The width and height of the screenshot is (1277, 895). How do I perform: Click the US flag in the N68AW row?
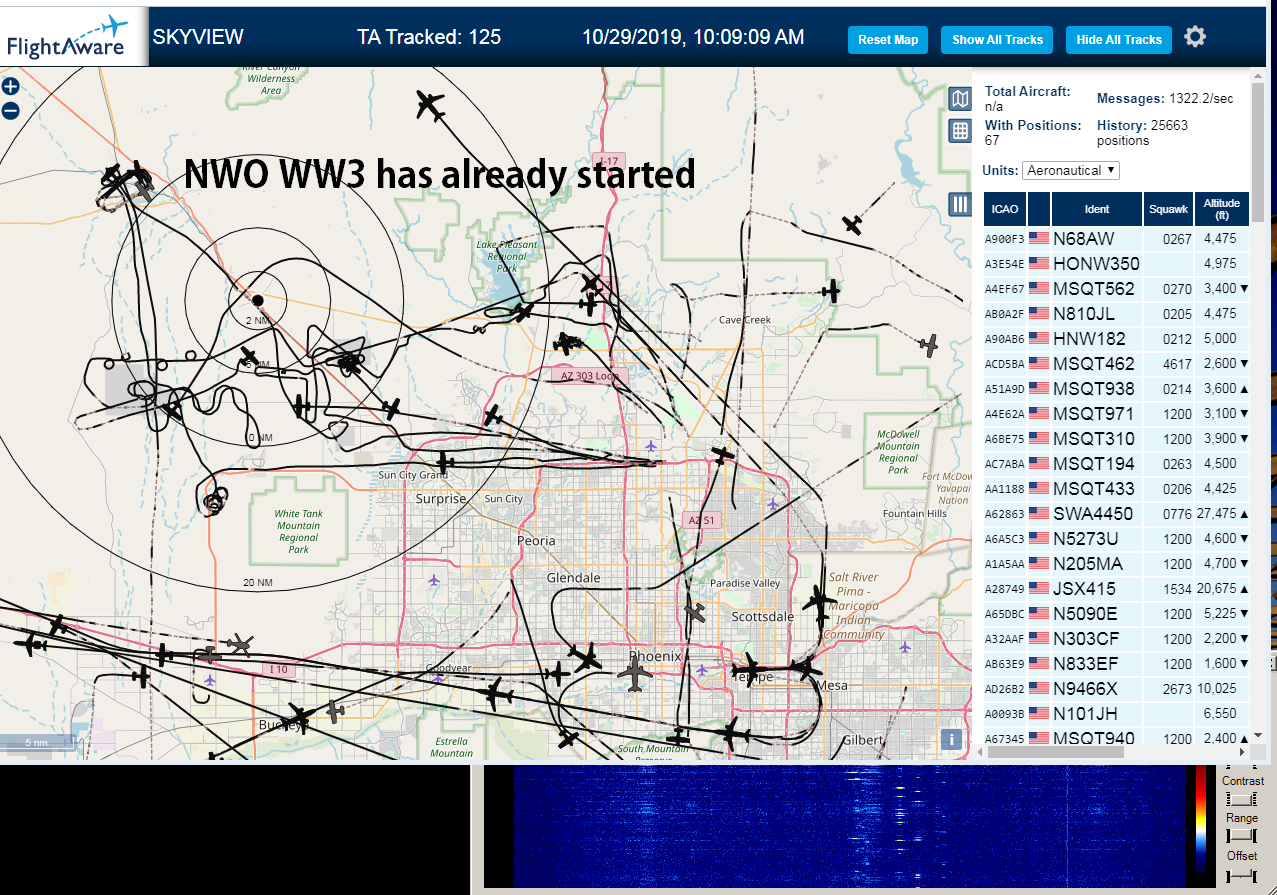coord(1038,239)
